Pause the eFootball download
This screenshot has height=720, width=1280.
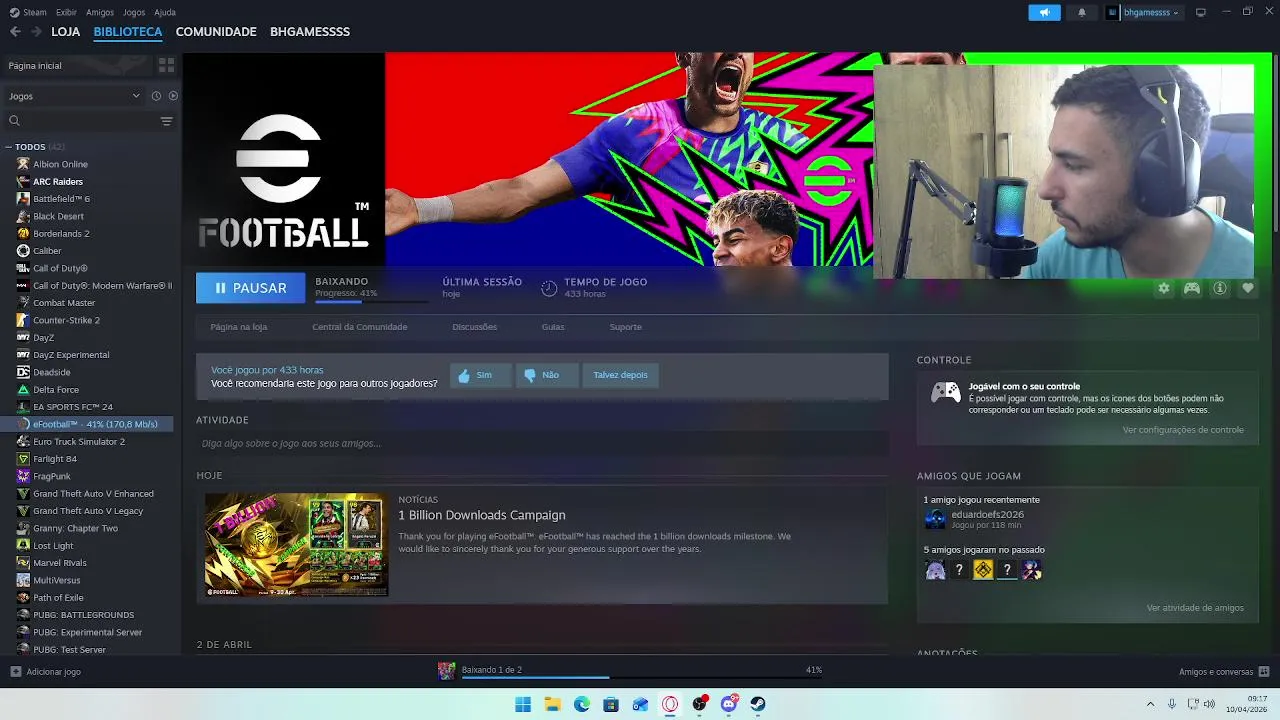(x=250, y=288)
